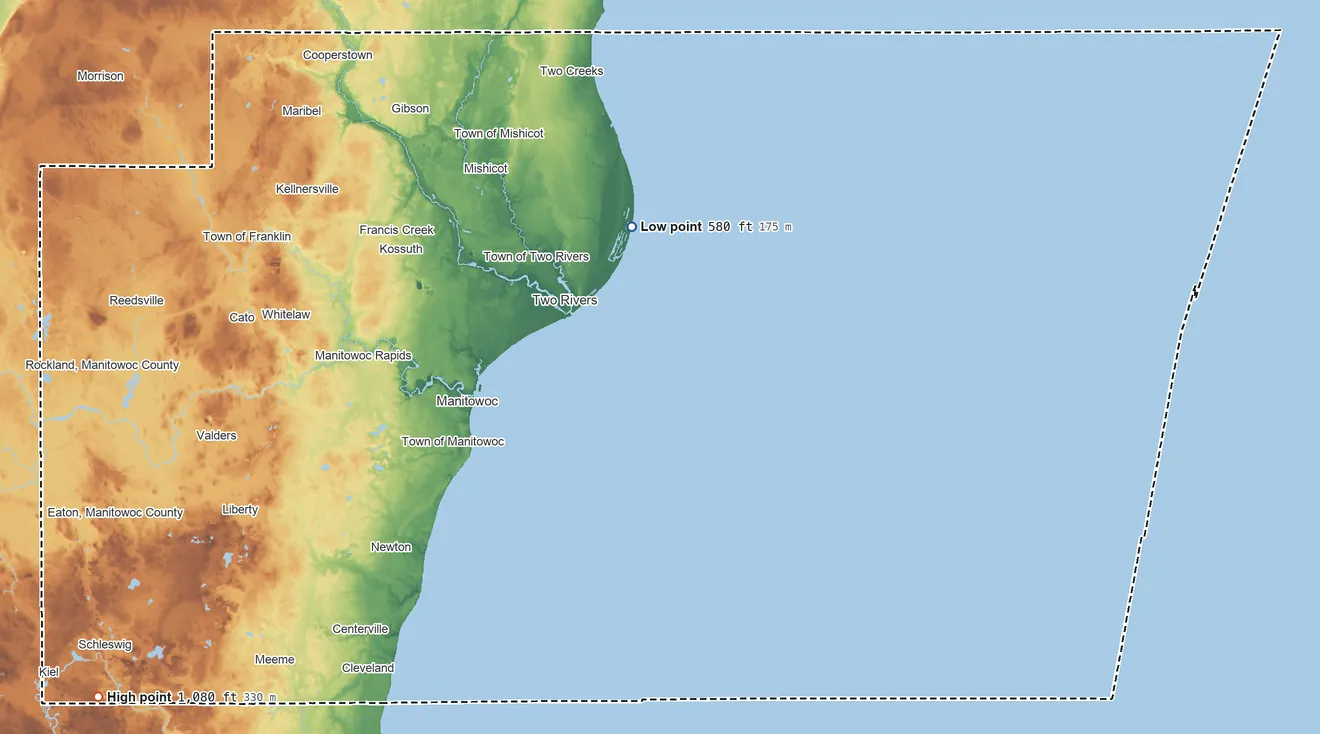Click the "Kossuth" map label
Image resolution: width=1320 pixels, height=734 pixels.
(401, 249)
